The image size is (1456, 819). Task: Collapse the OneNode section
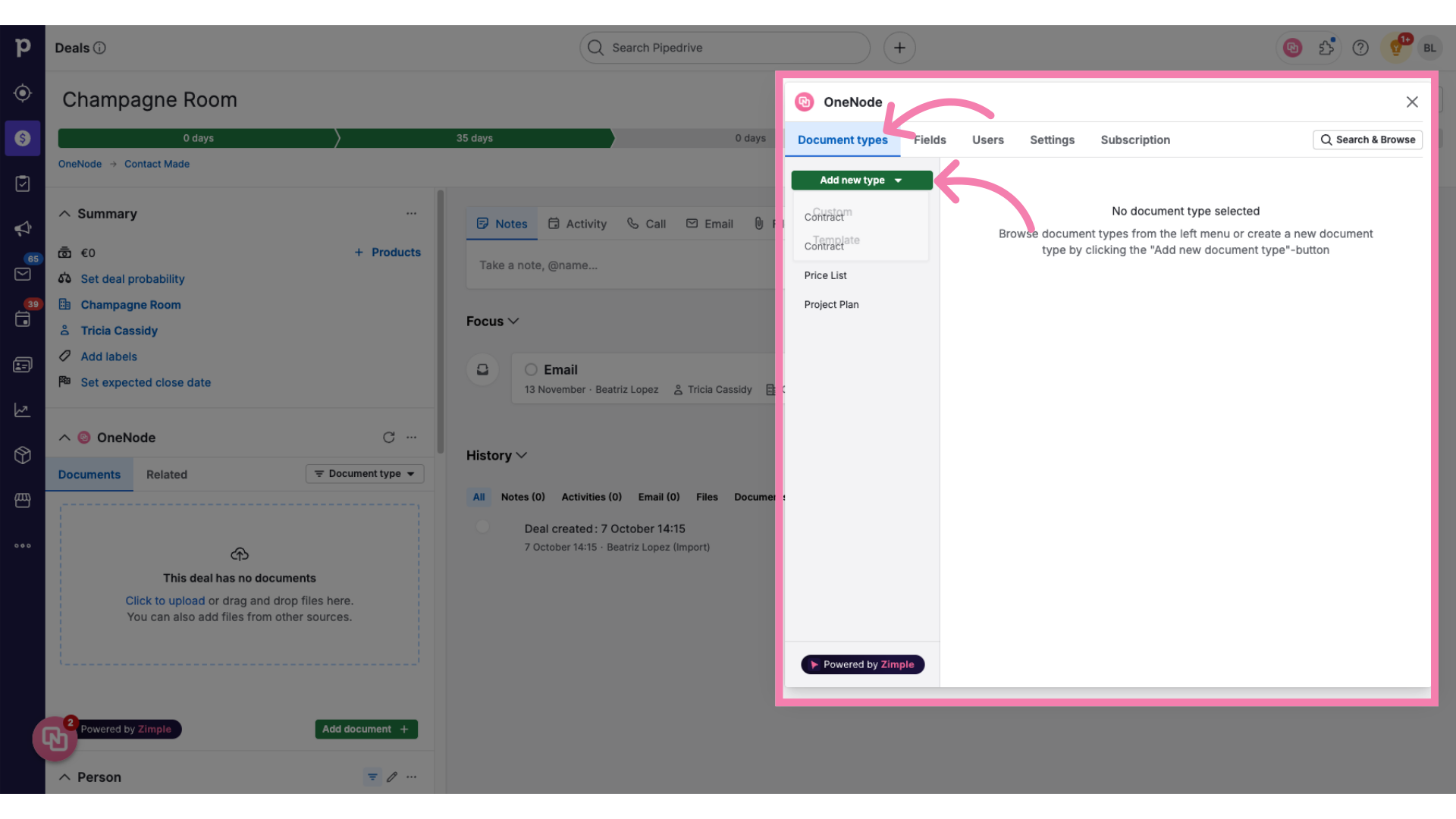(64, 438)
